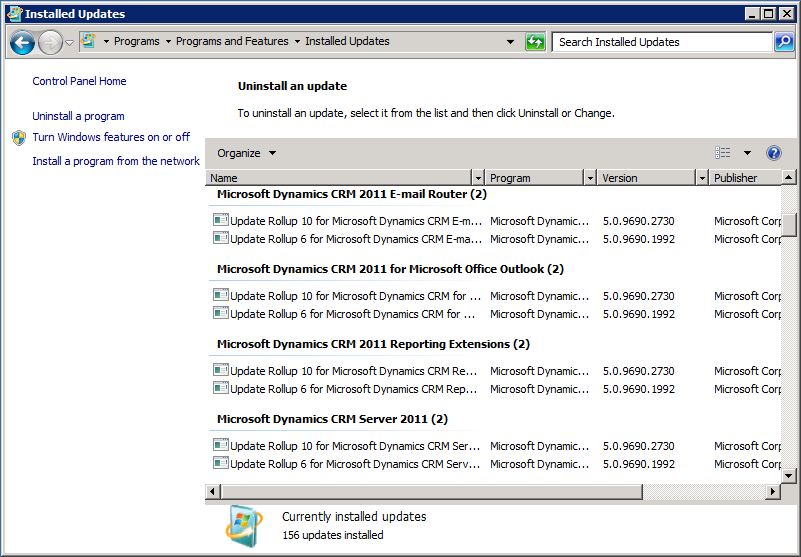Select CRM 2011 Reporting Extensions group header
This screenshot has width=801, height=557.
click(x=373, y=344)
